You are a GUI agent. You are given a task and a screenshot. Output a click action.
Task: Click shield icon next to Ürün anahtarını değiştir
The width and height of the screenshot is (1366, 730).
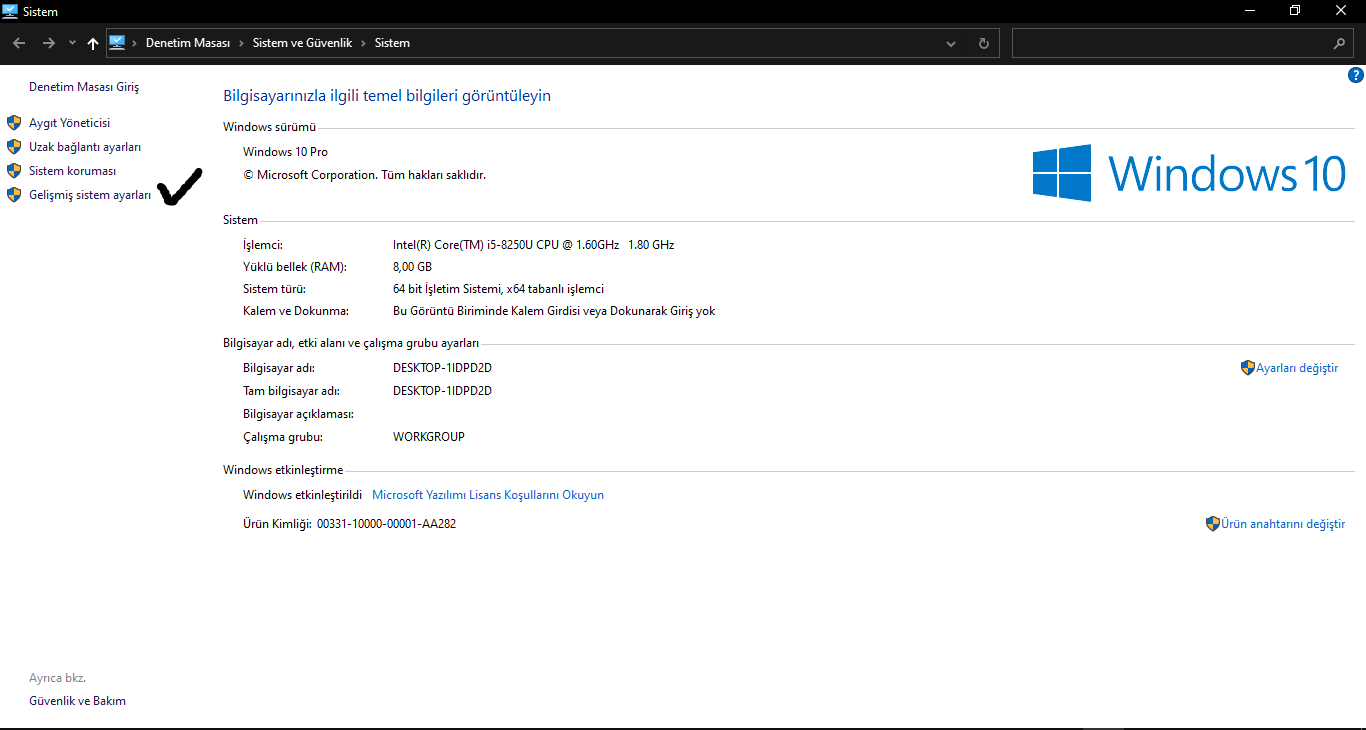pos(1213,523)
